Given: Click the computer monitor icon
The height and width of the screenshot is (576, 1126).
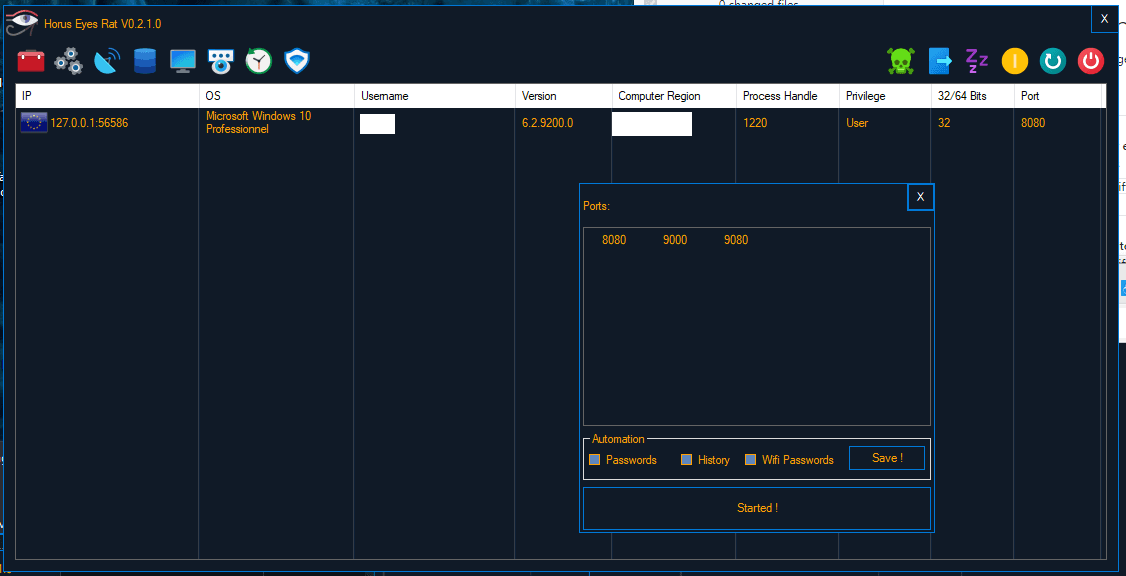Looking at the screenshot, I should pos(183,62).
